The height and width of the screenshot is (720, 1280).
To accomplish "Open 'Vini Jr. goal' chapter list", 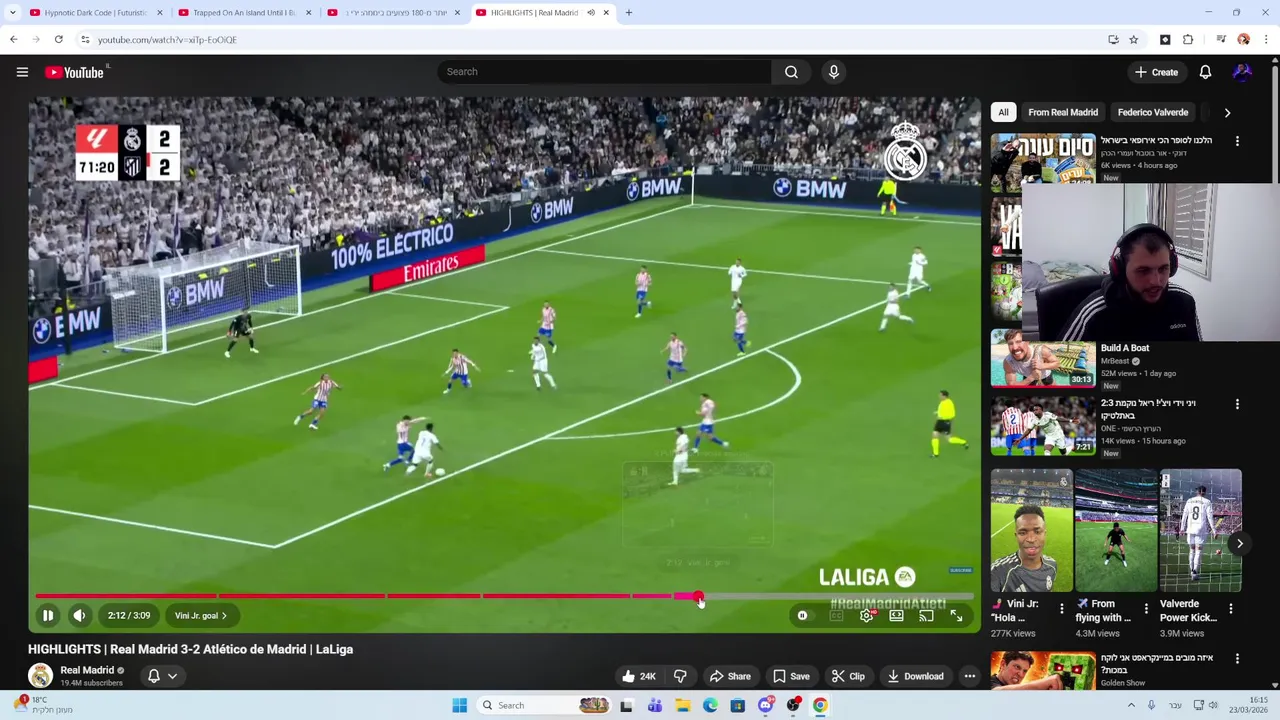I will coord(201,616).
